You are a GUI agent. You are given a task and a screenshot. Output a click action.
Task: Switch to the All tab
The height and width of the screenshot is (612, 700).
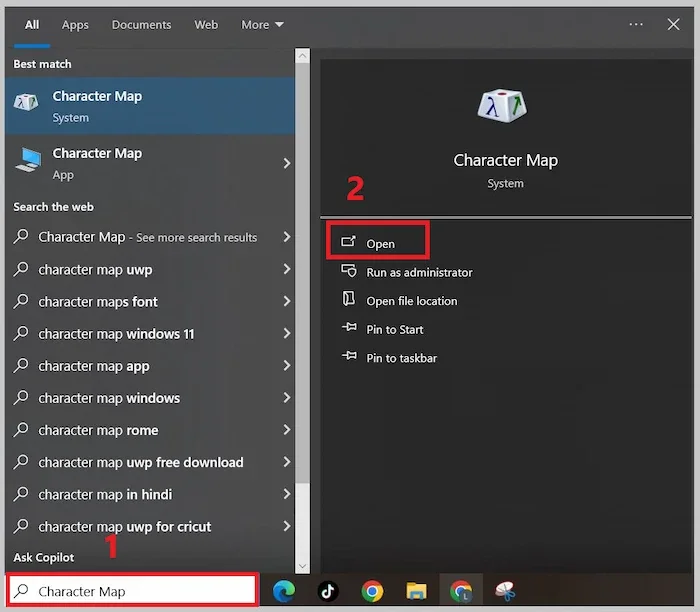[32, 25]
